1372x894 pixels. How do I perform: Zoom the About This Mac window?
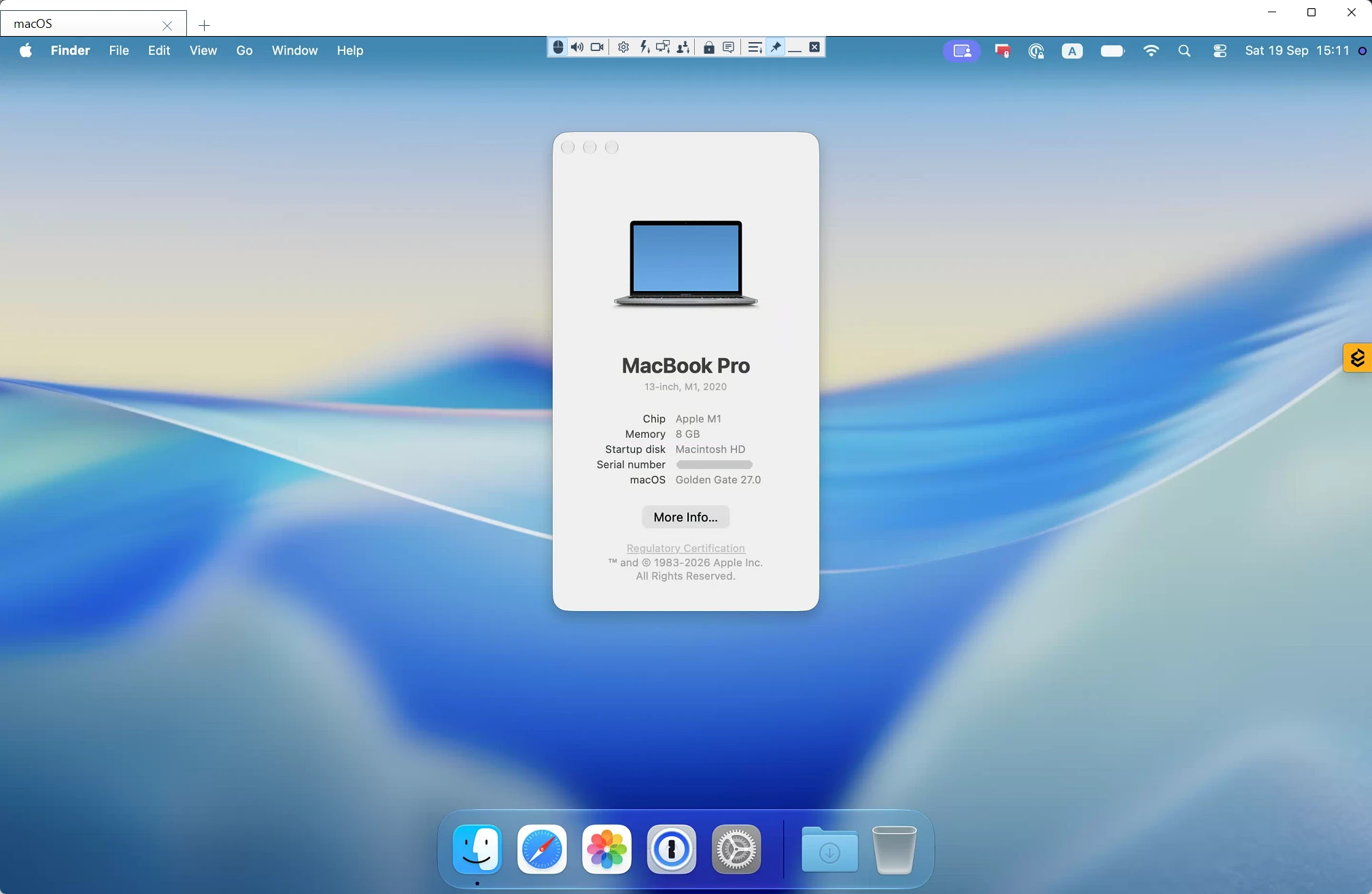coord(612,148)
